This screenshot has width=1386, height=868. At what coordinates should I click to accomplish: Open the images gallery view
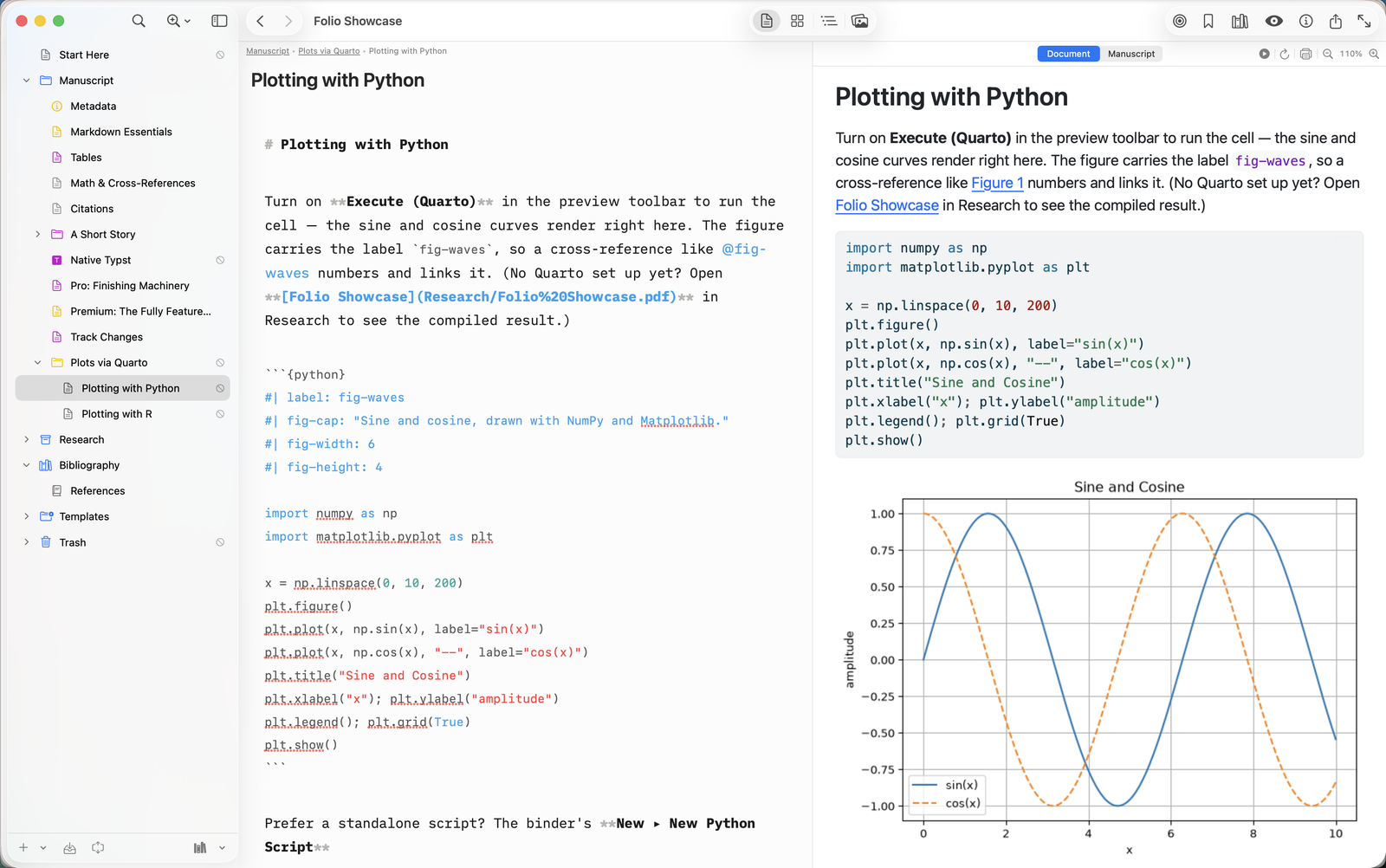pos(860,21)
